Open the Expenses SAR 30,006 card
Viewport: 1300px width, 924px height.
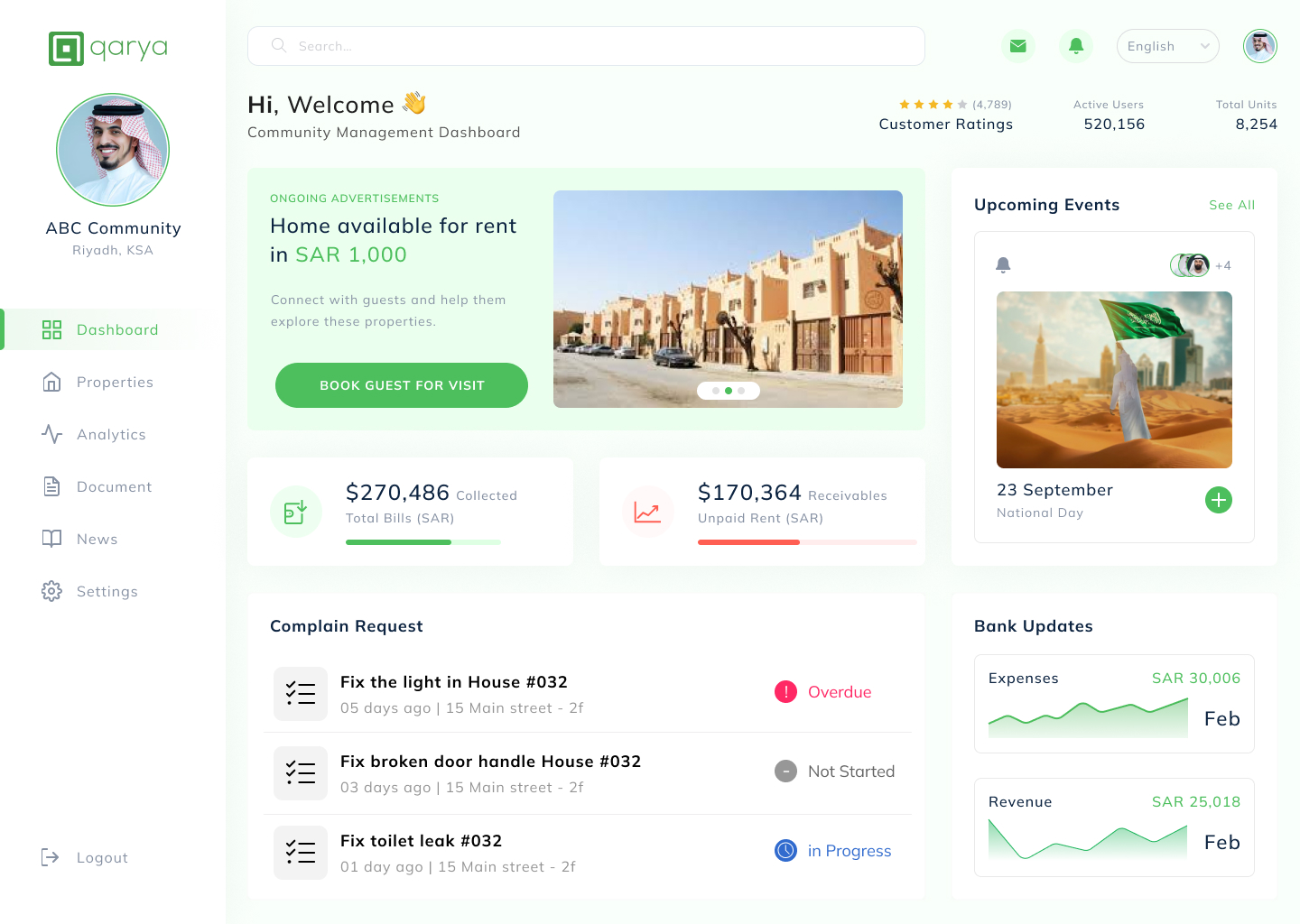pos(1114,704)
